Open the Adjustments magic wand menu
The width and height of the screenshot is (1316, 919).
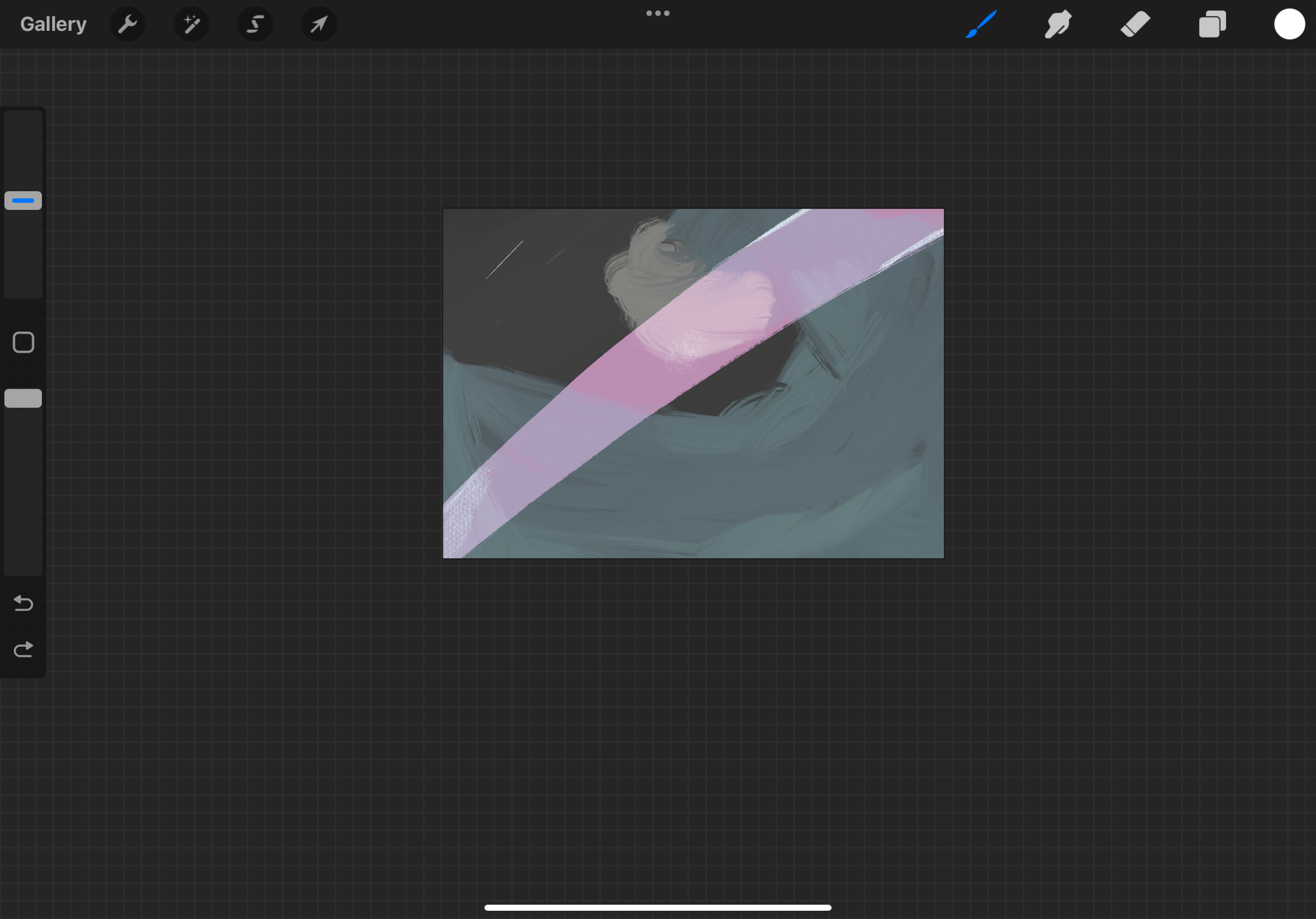click(191, 24)
